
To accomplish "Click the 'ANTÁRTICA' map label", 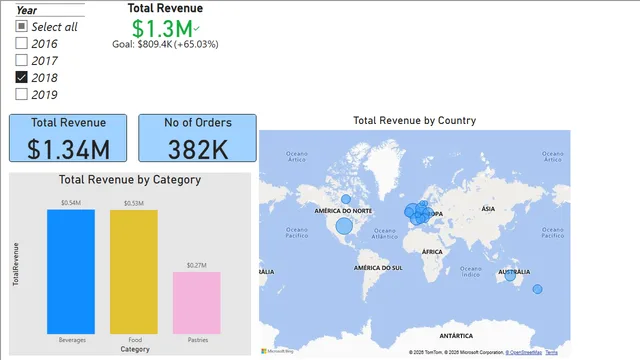I will (456, 336).
